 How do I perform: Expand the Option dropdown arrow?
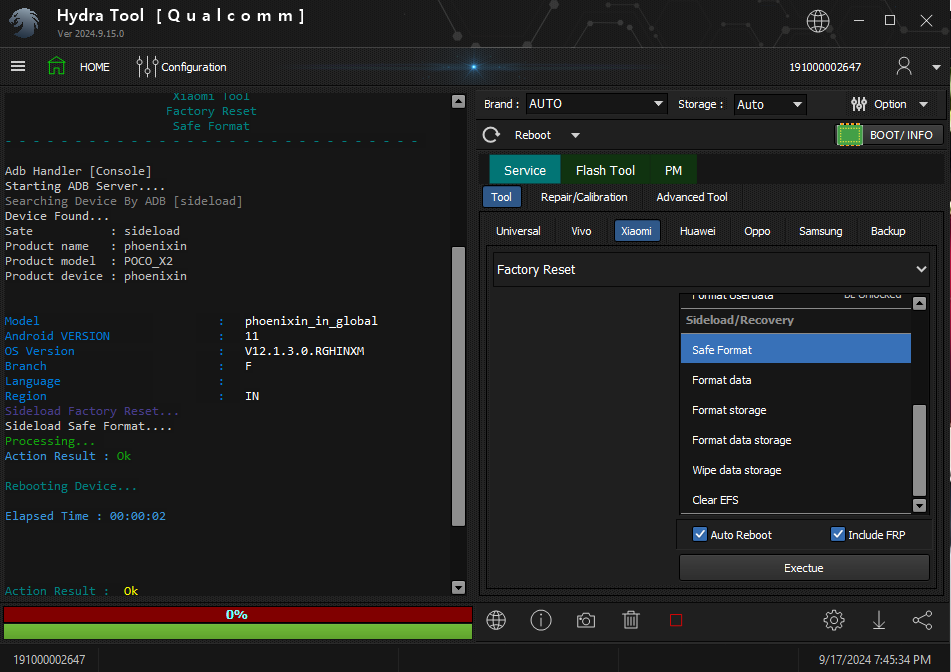pos(924,104)
